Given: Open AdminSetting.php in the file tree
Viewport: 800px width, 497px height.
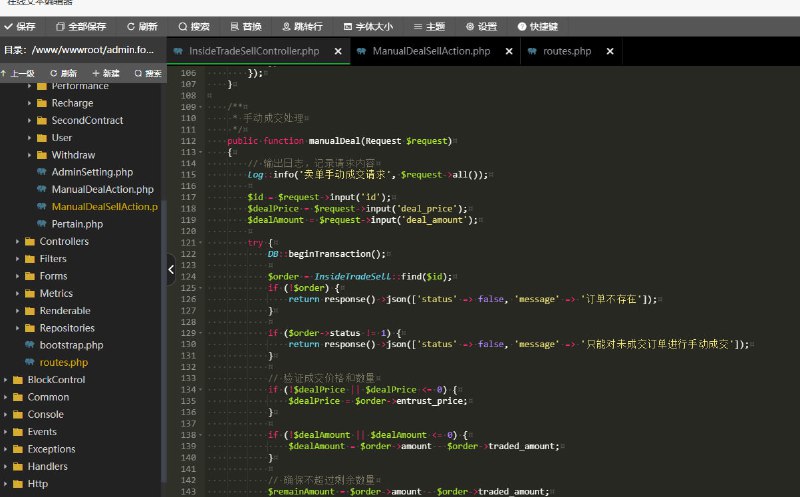Looking at the screenshot, I should [x=92, y=172].
